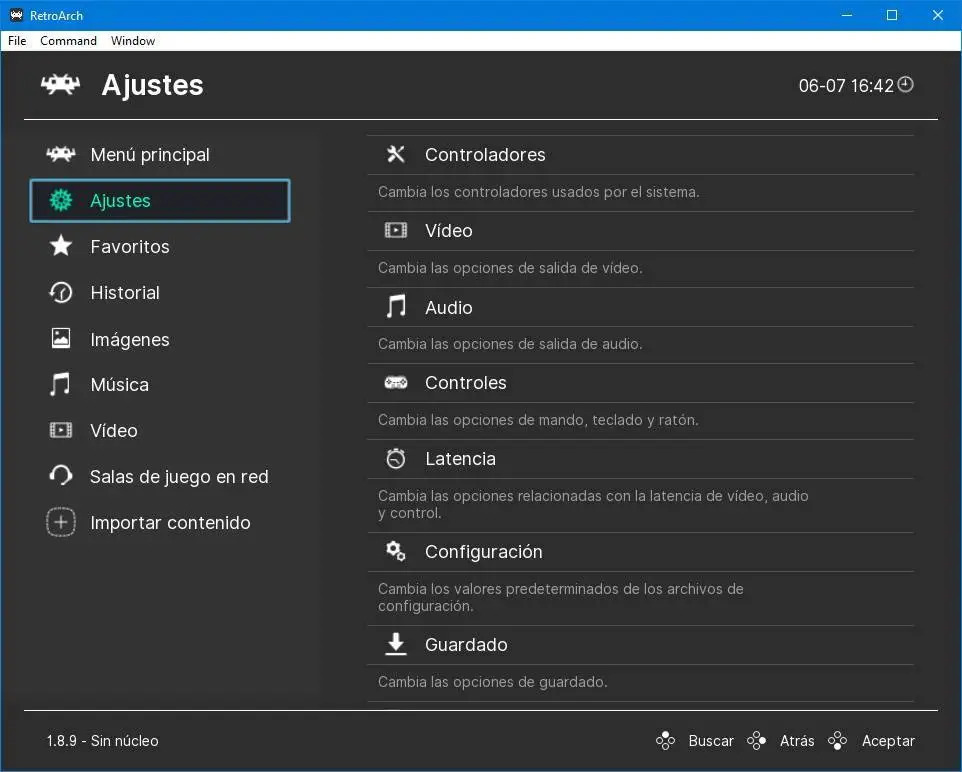Screen dimensions: 962x772
Task: Click the Vídeo film icon in settings list
Action: (x=396, y=230)
